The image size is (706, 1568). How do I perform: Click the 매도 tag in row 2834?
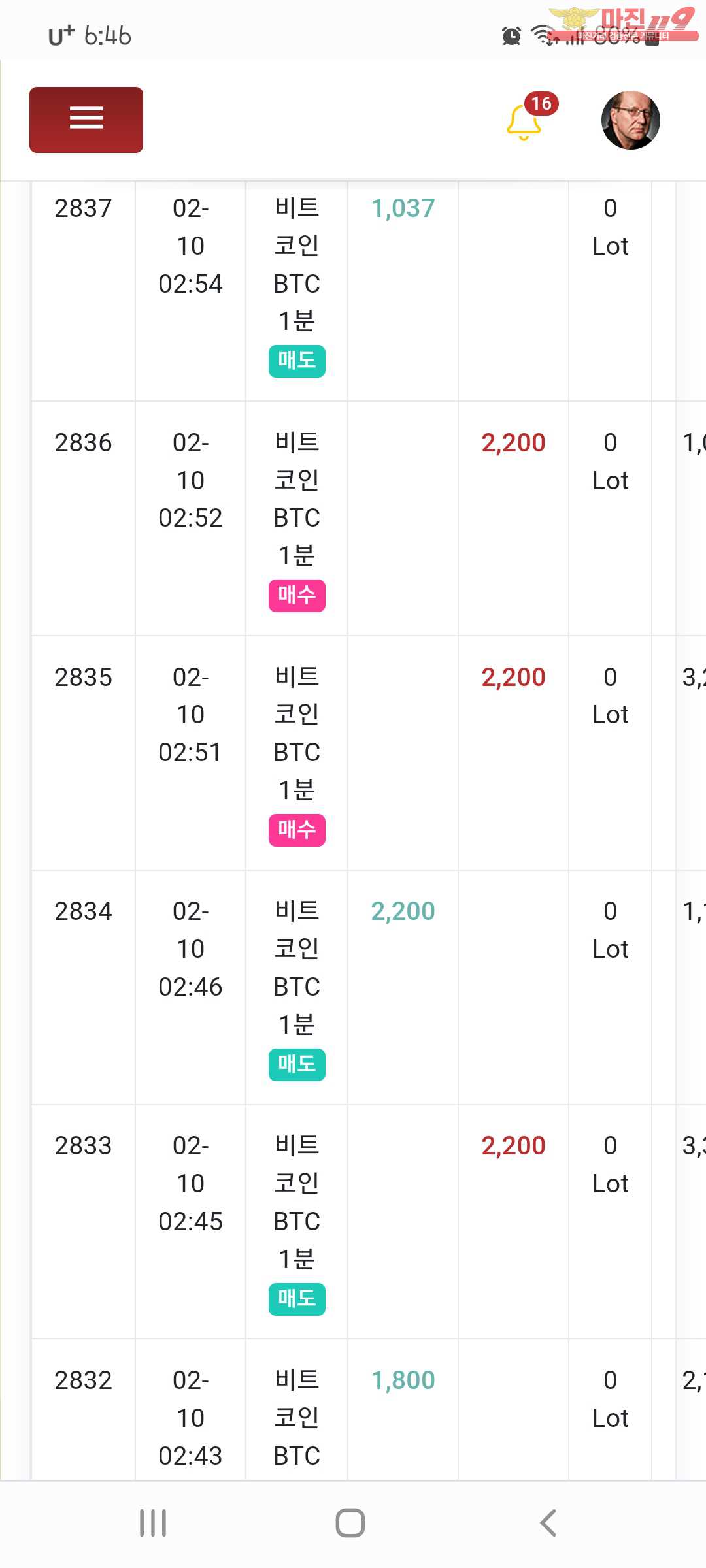pos(297,1064)
